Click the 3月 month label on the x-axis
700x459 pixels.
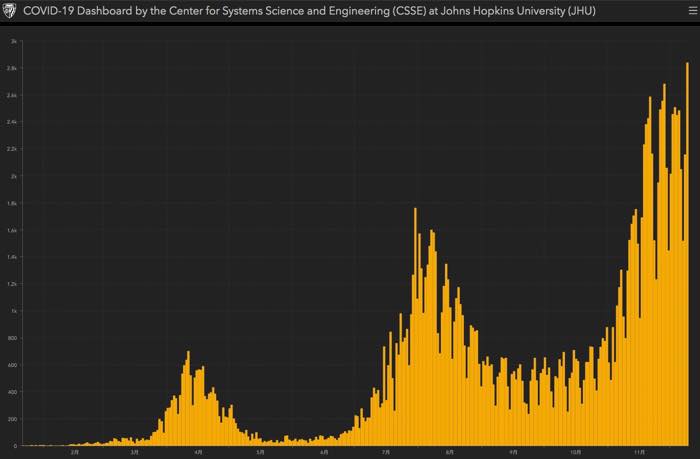point(134,453)
